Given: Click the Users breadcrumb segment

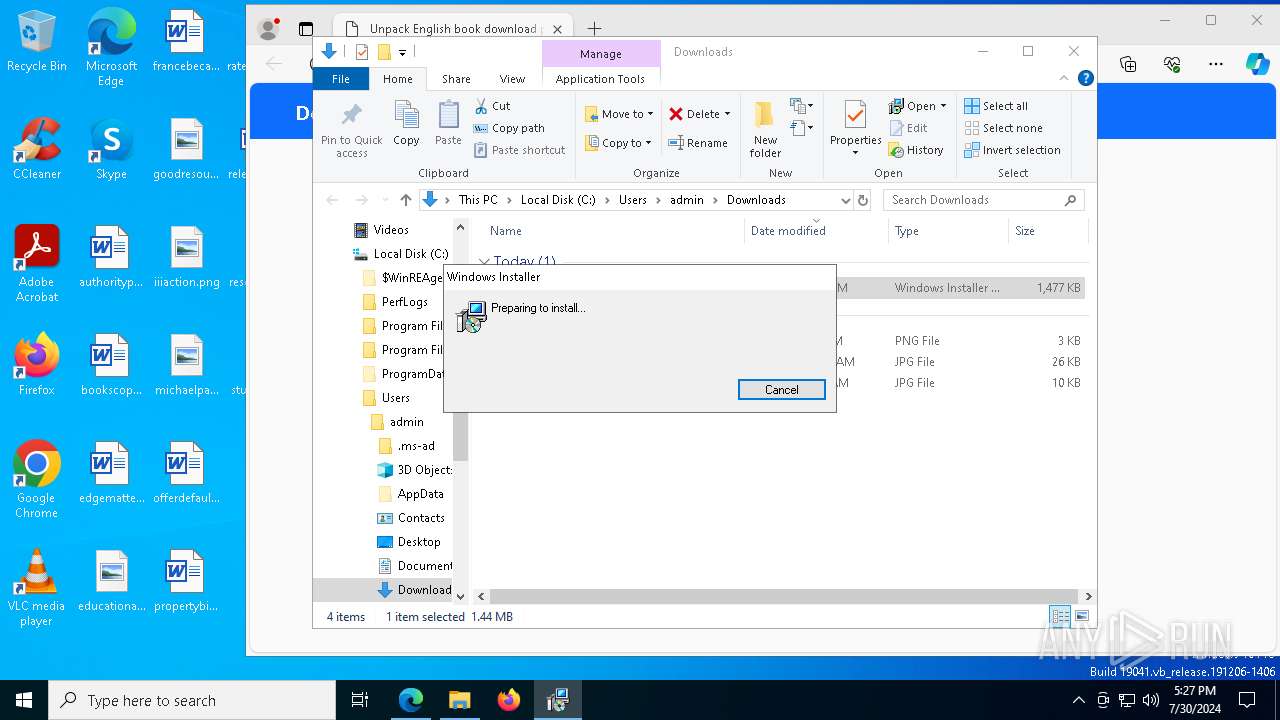Looking at the screenshot, I should click(632, 200).
